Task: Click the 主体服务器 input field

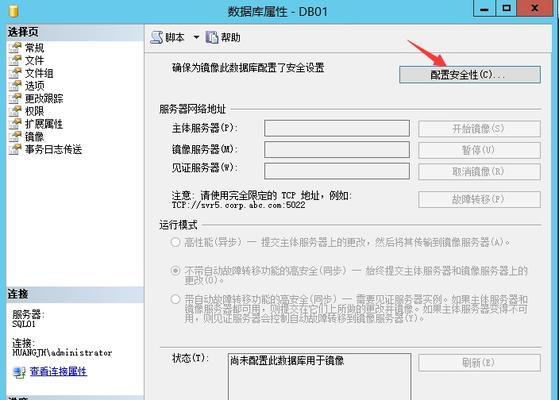Action: 337,128
